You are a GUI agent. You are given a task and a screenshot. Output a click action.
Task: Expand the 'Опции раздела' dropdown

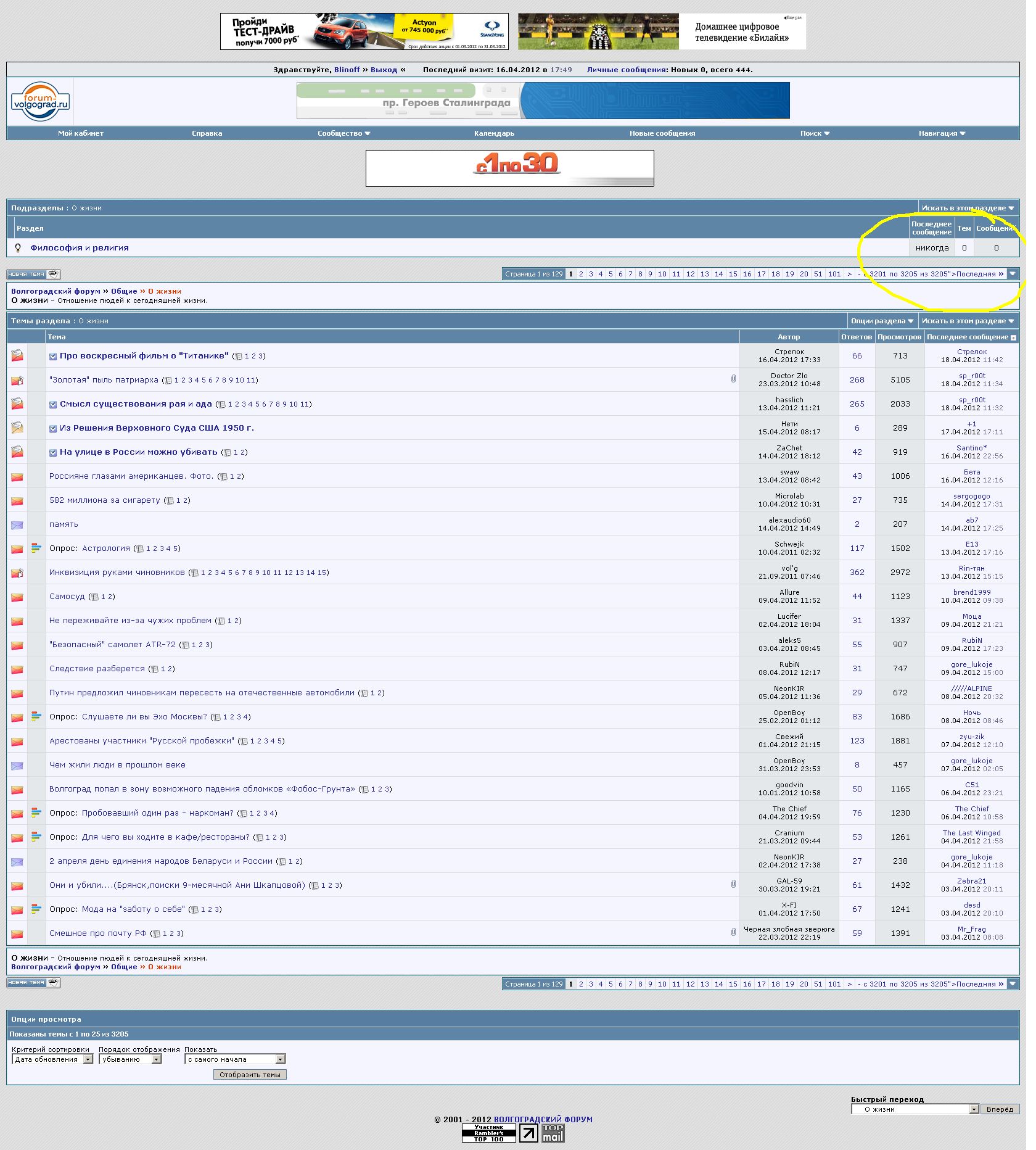(x=882, y=321)
